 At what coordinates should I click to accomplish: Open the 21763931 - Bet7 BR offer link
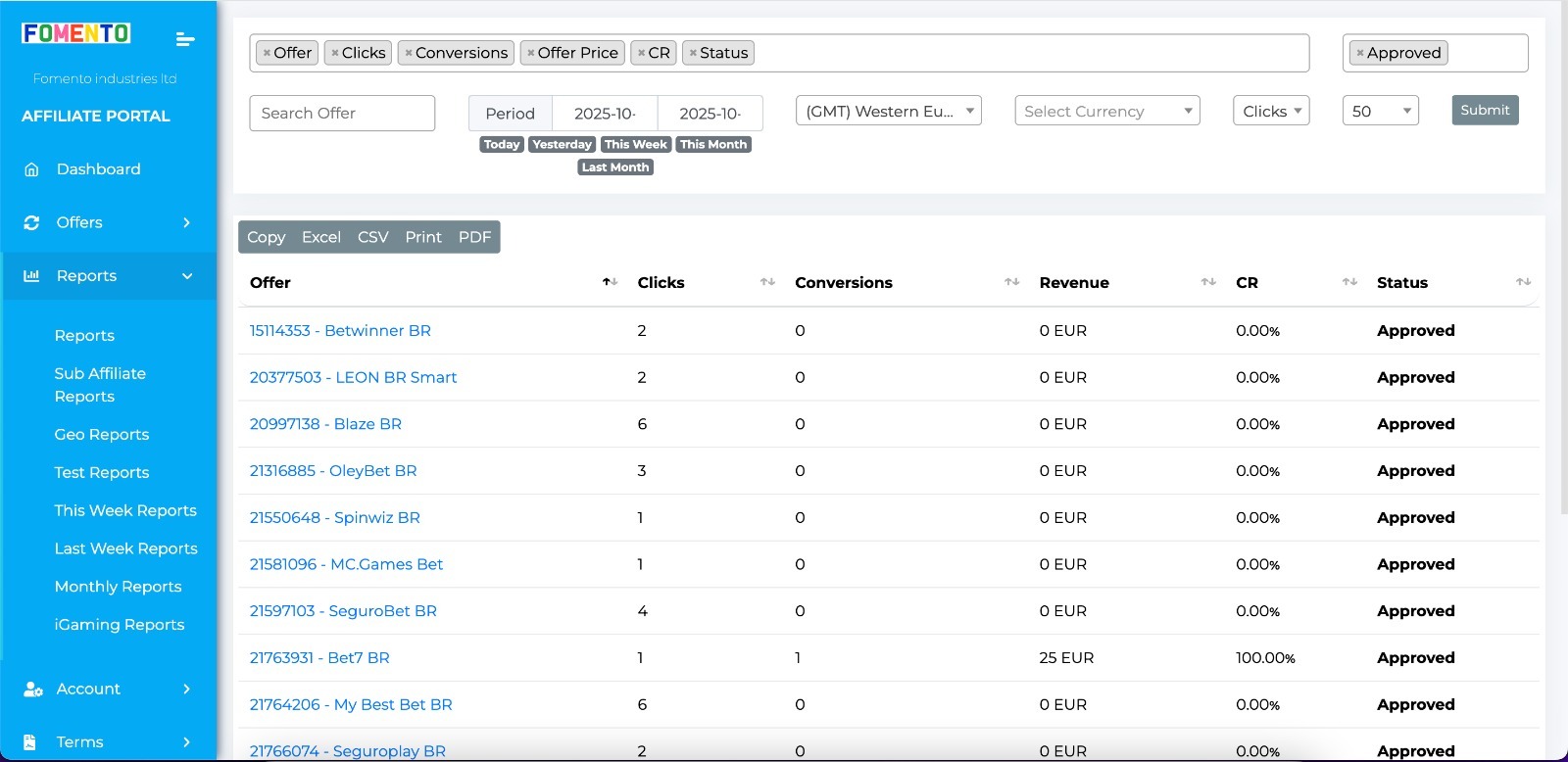319,658
